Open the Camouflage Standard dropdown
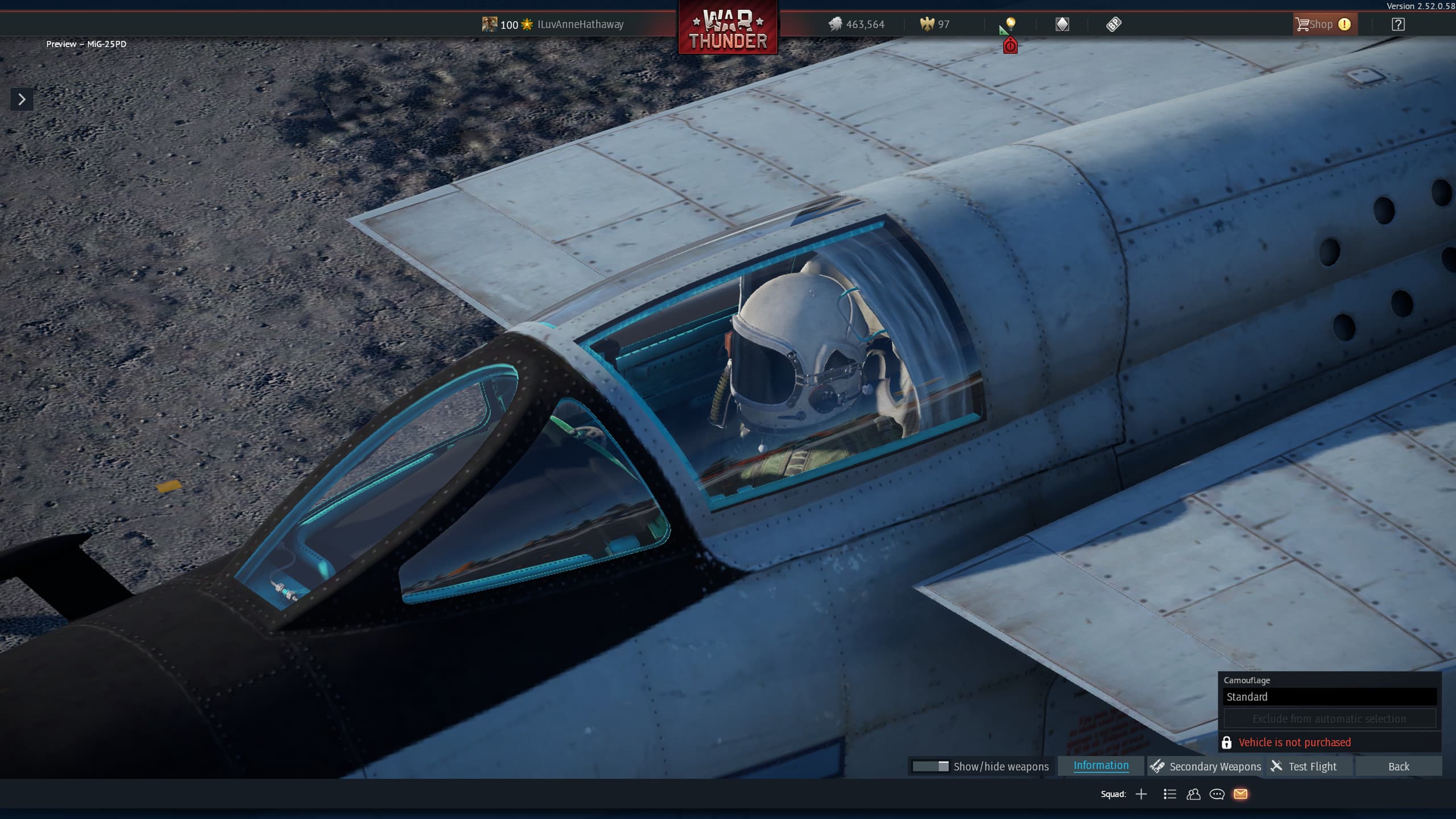The width and height of the screenshot is (1456, 819). click(x=1329, y=697)
